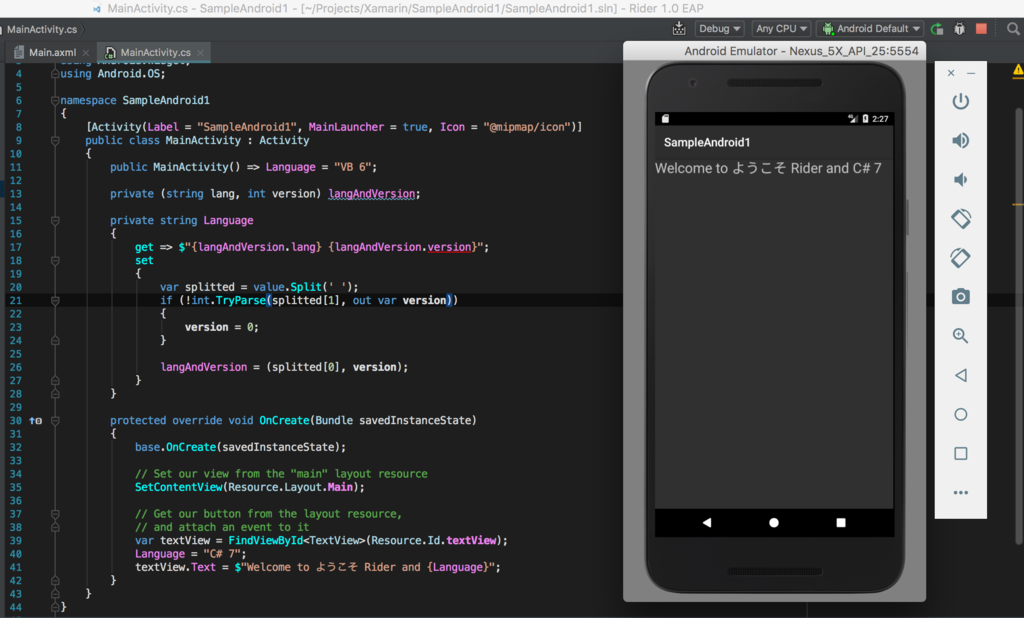The width and height of the screenshot is (1024, 618).
Task: Click the SampleAndroid1 app title in the emulator
Action: [707, 142]
